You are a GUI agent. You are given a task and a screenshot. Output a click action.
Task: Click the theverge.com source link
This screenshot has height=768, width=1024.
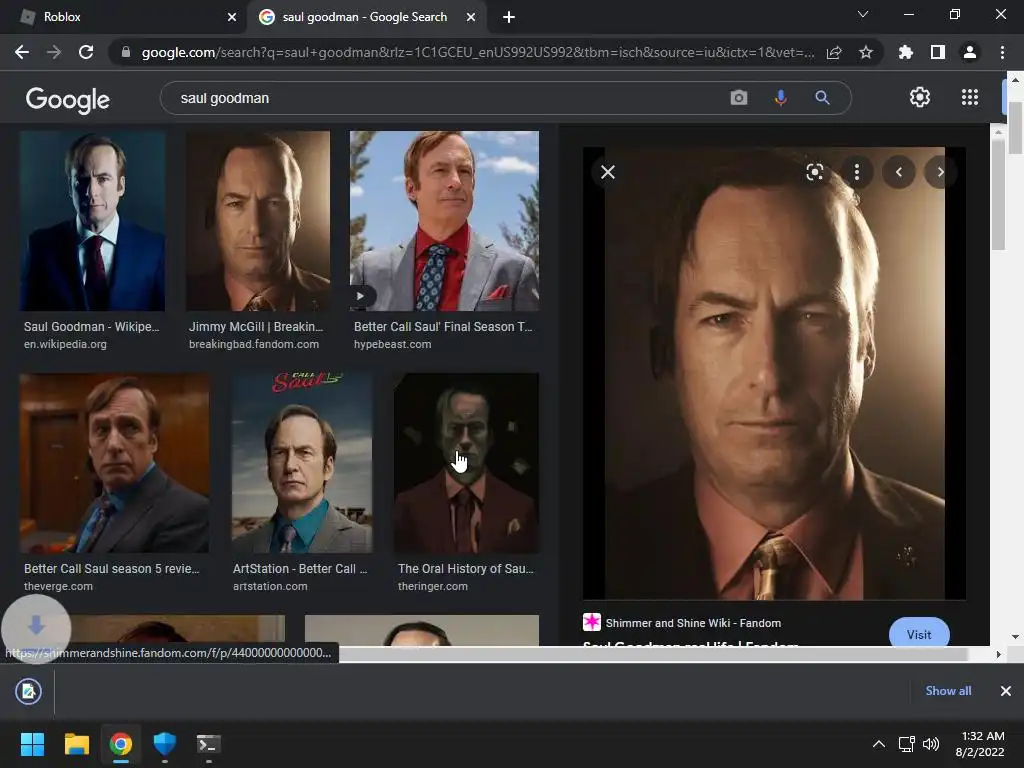58,586
